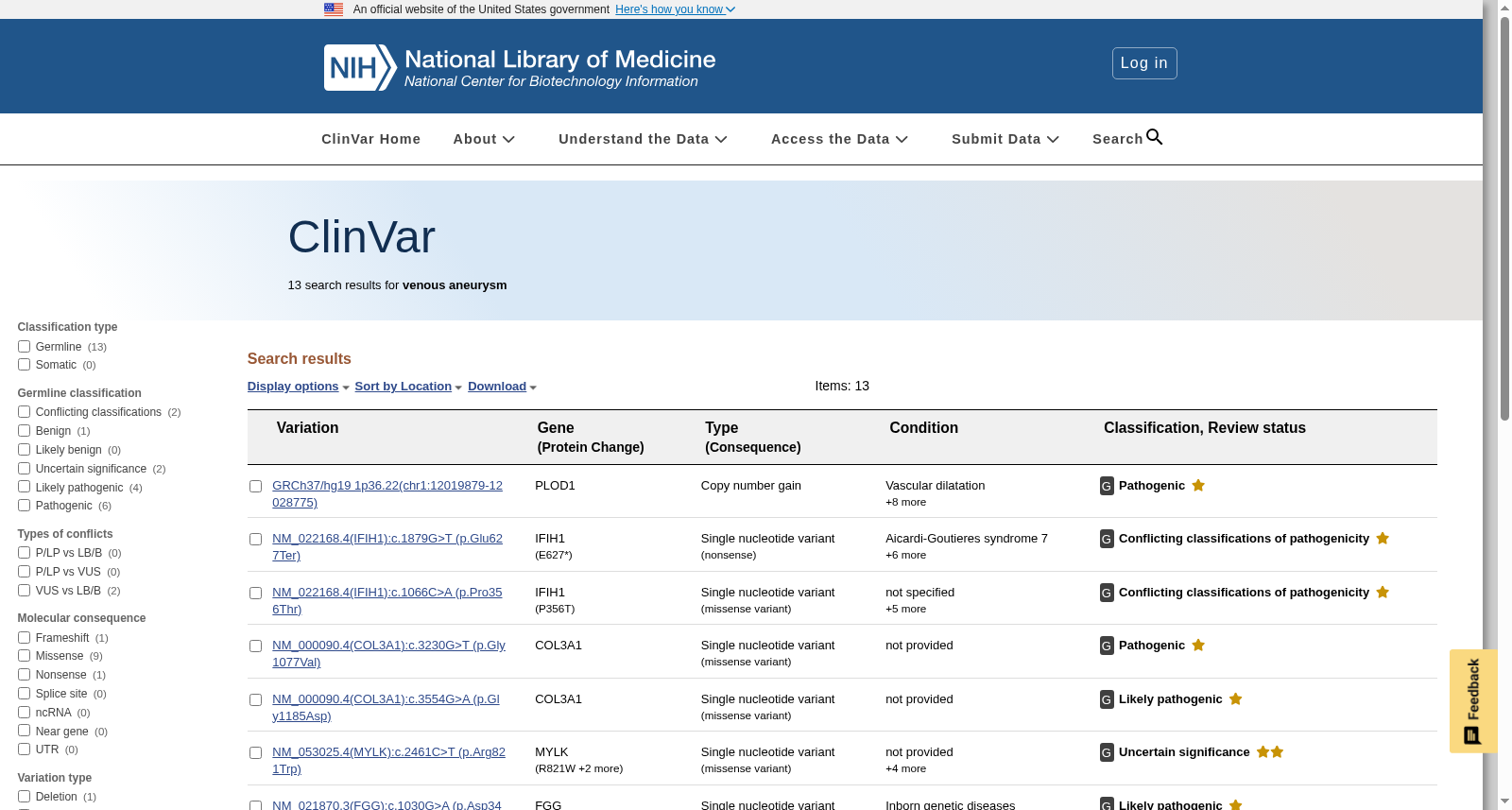
Task: Open the Display options dropdown
Action: click(x=299, y=387)
